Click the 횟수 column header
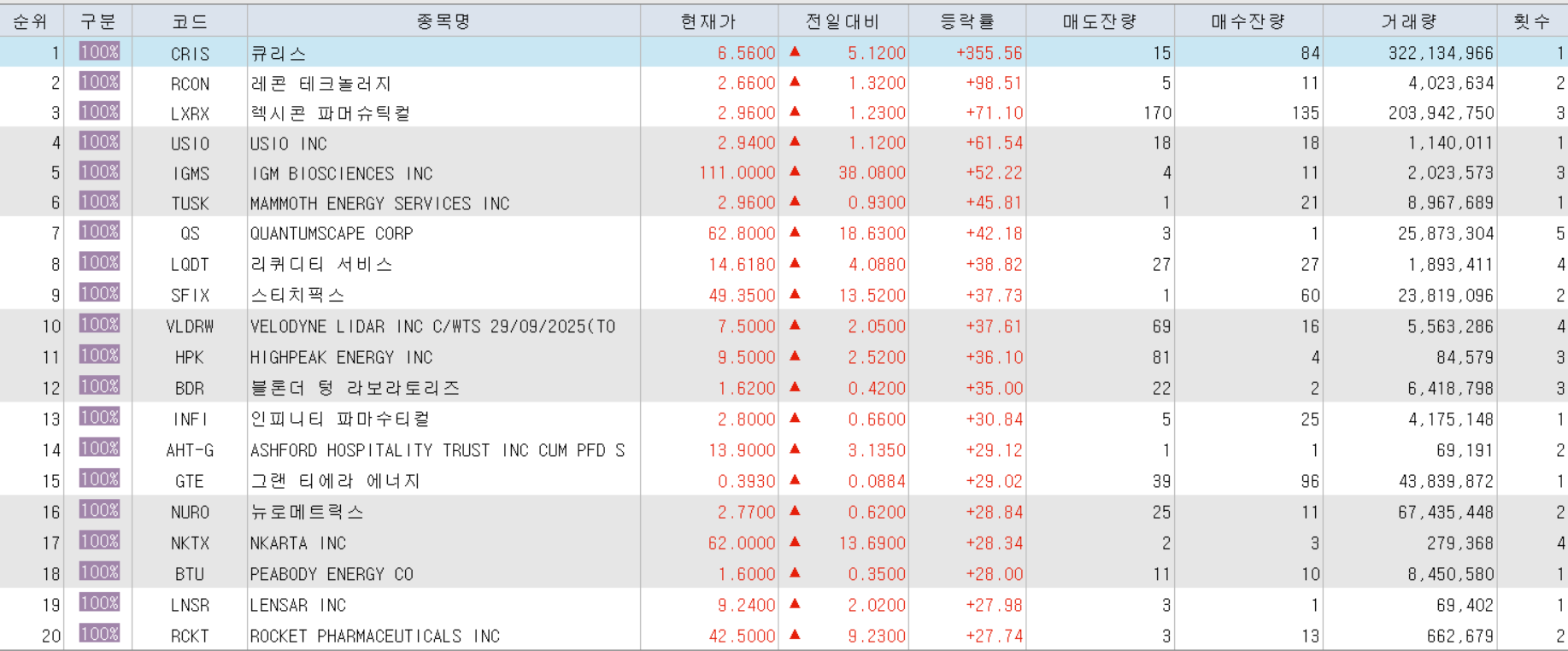The image size is (1568, 651). (x=1532, y=21)
